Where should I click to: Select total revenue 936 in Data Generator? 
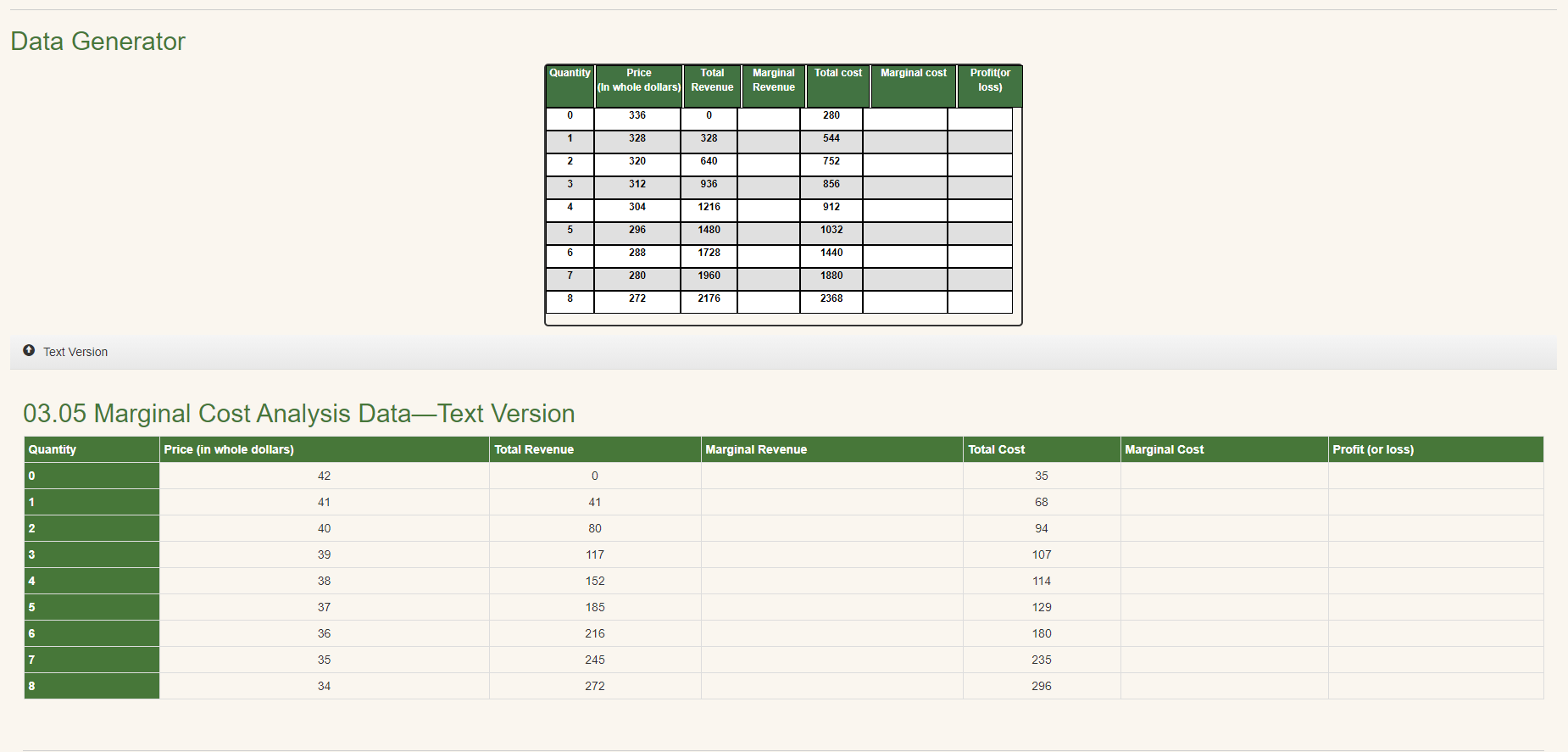[x=709, y=184]
